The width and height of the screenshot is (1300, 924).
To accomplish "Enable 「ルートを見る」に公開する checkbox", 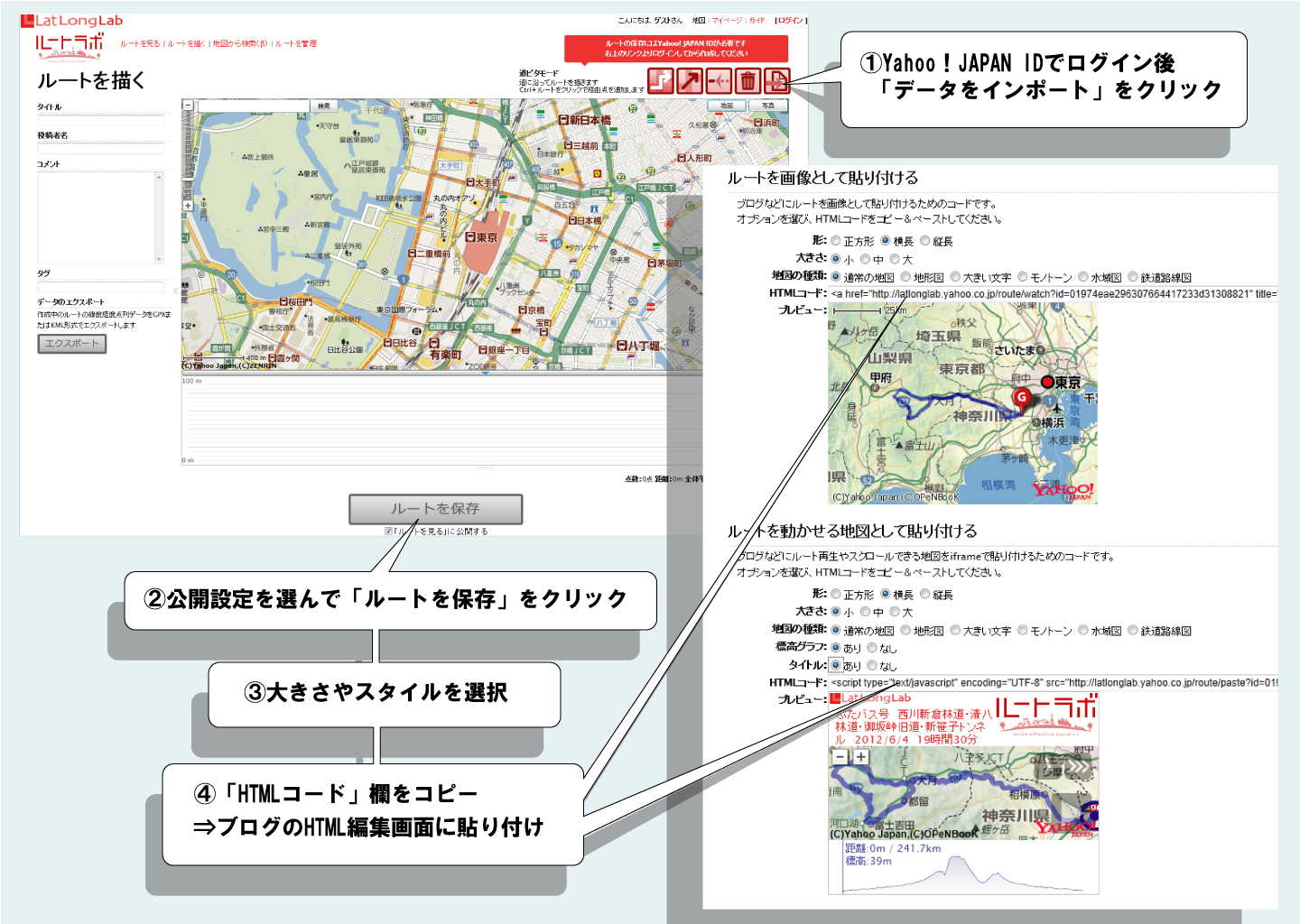I will coord(388,531).
